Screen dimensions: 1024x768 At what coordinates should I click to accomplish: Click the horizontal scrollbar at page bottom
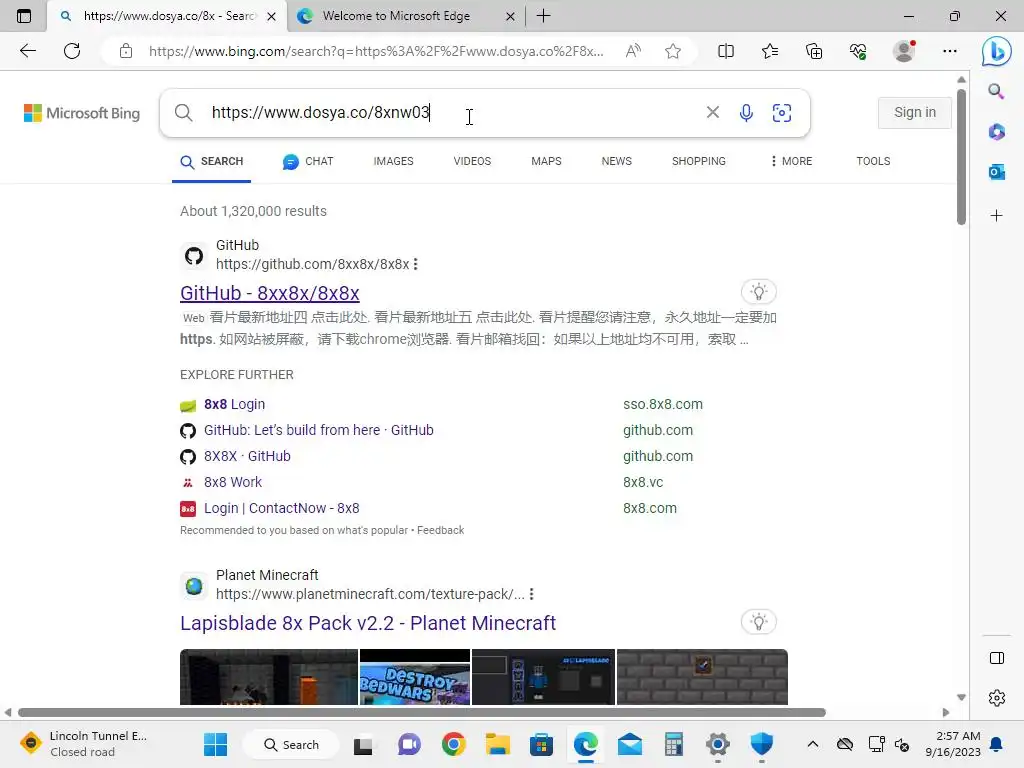(x=422, y=712)
